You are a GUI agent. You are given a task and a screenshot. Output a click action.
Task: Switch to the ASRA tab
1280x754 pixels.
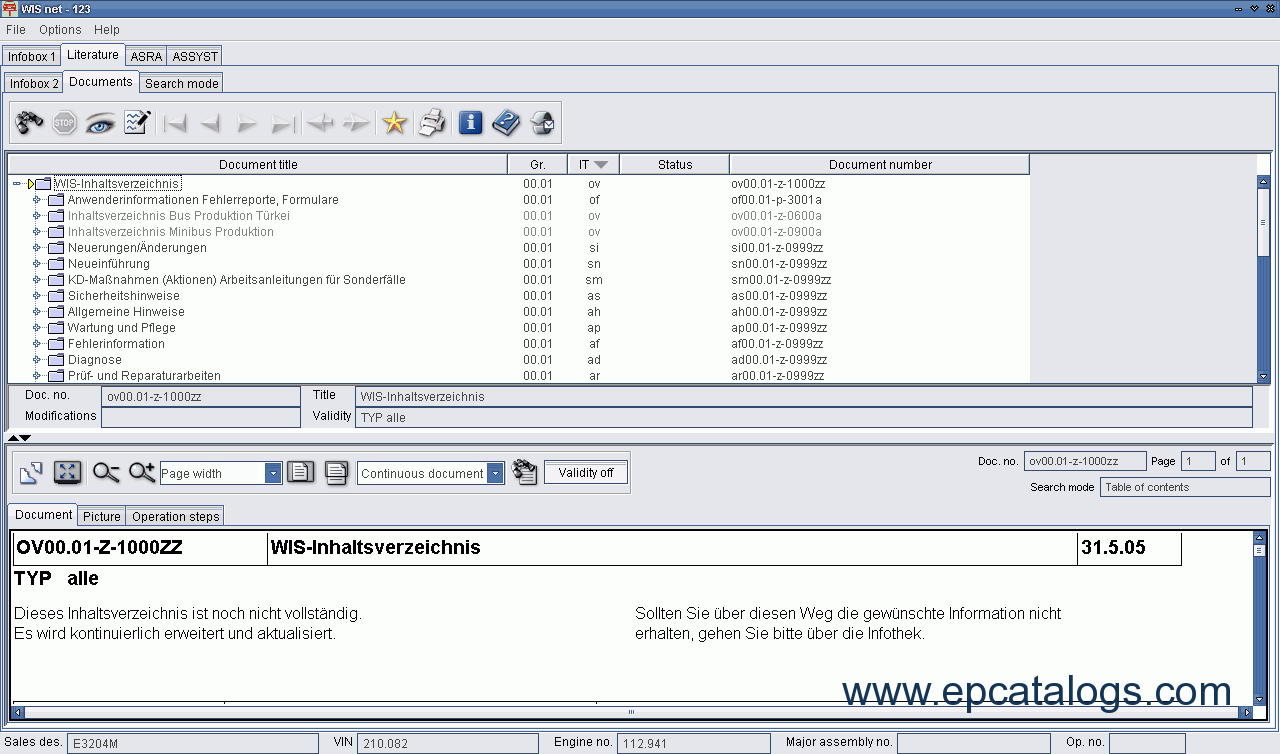pos(146,56)
